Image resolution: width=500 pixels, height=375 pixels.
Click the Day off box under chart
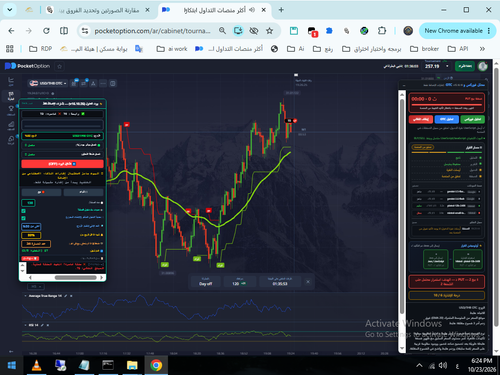coord(205,281)
